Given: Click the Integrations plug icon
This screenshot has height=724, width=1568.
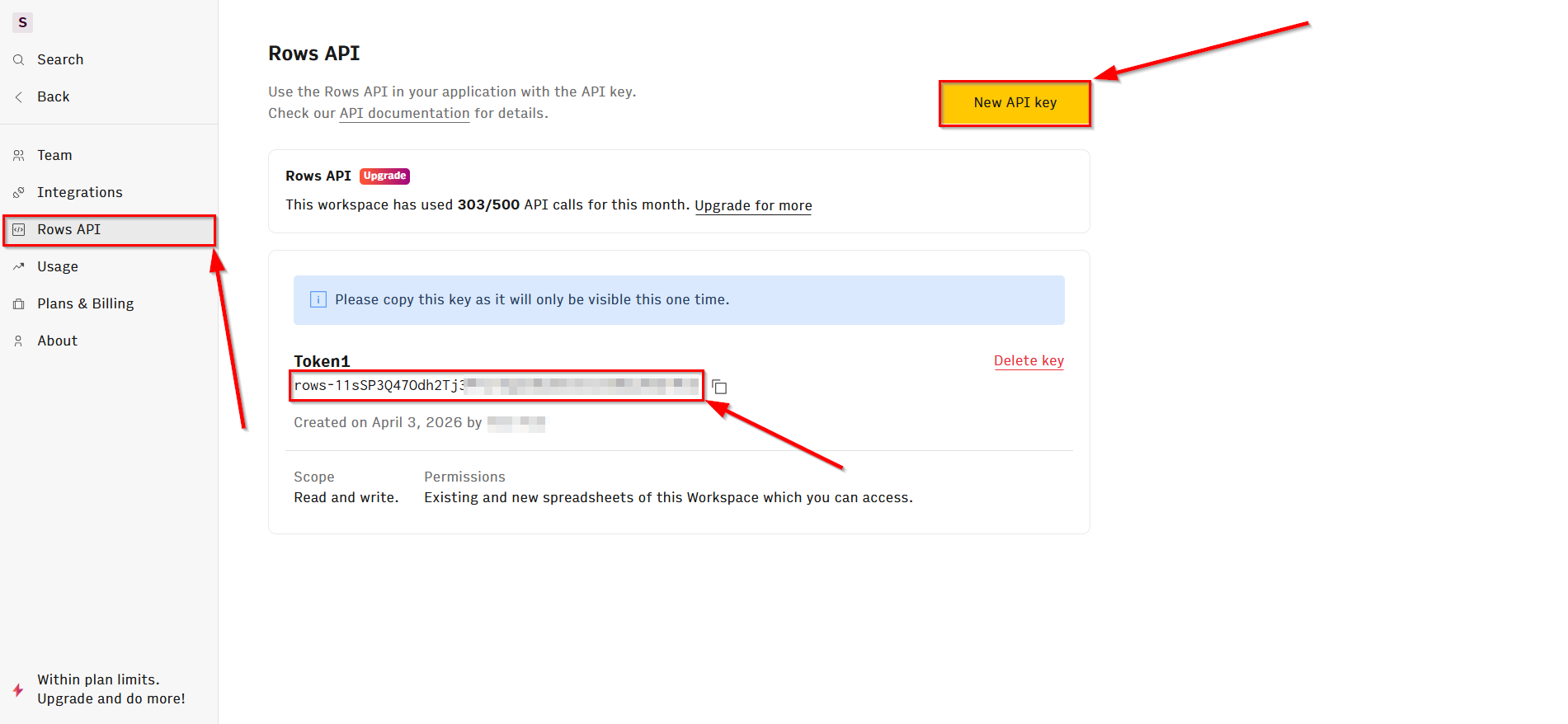Looking at the screenshot, I should pos(19,192).
